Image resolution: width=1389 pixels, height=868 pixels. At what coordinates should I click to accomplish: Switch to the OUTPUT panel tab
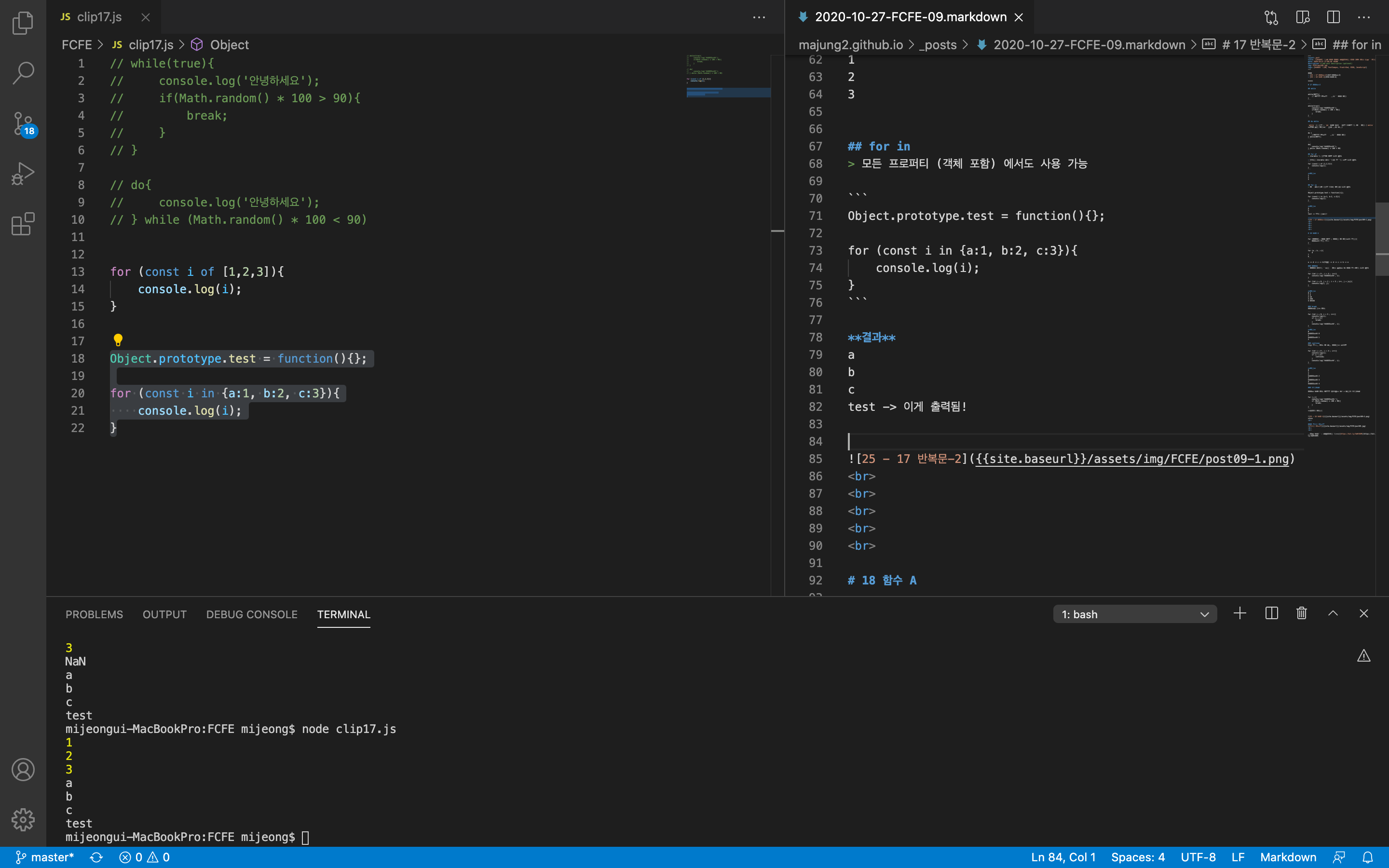tap(165, 614)
